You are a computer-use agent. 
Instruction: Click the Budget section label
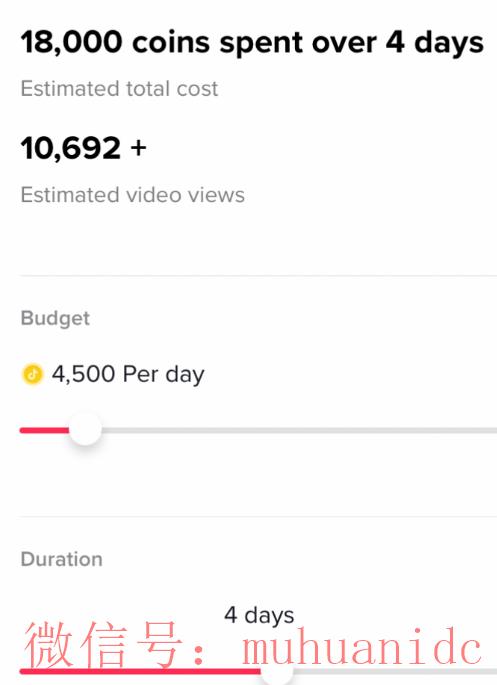(55, 318)
